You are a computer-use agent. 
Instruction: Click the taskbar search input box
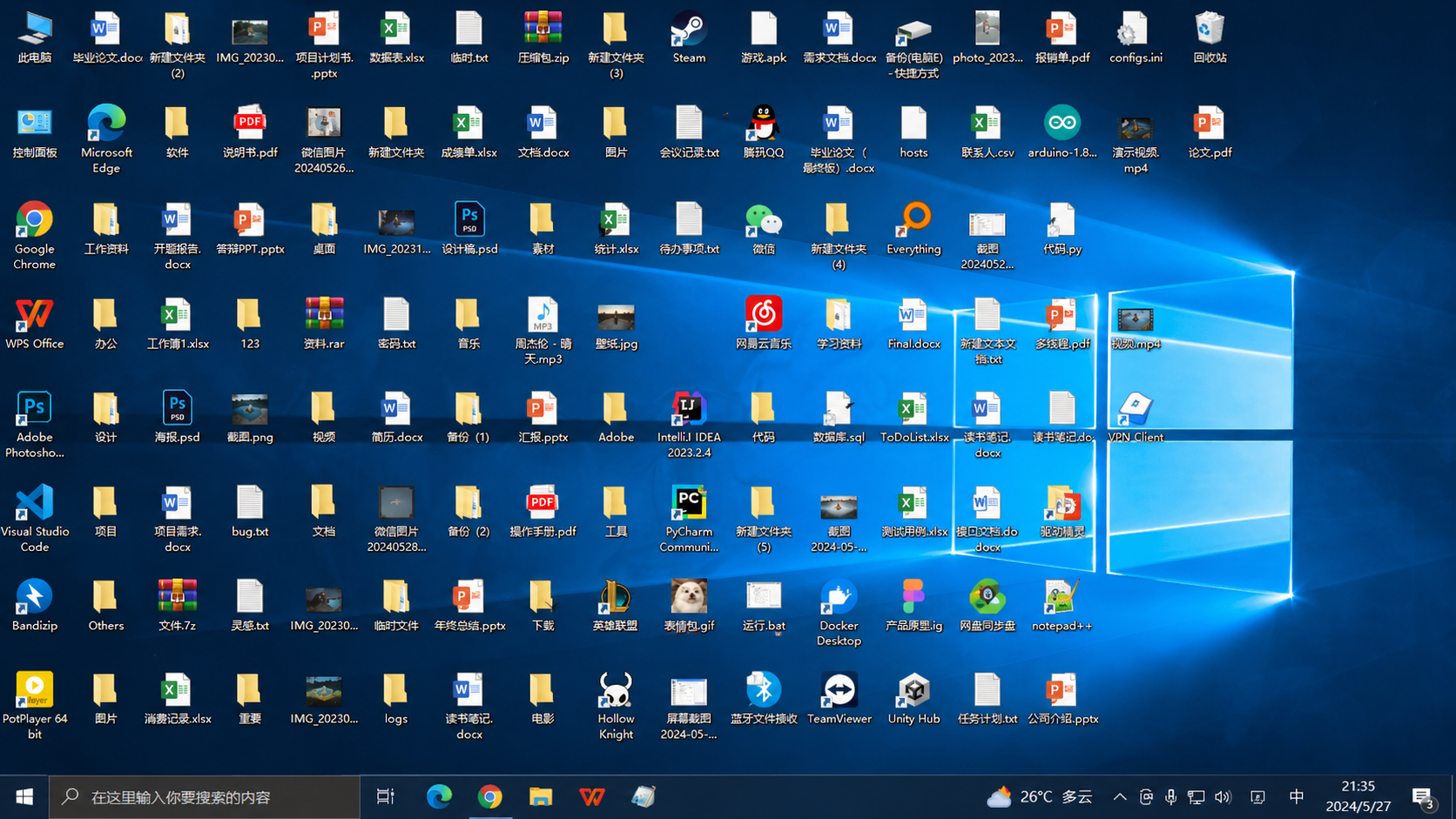point(205,796)
